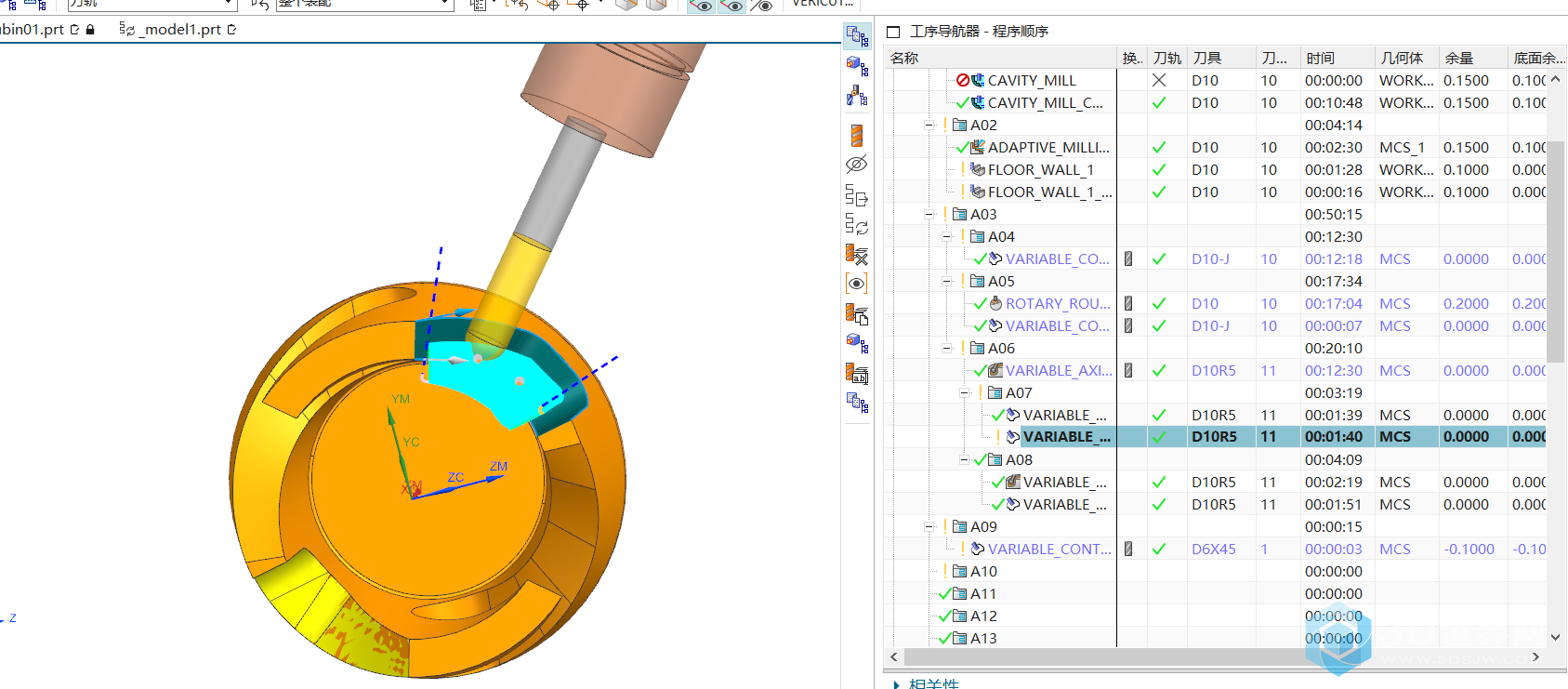1568x689 pixels.
Task: Click the orange spiral cutter tool icon
Action: [x=857, y=135]
